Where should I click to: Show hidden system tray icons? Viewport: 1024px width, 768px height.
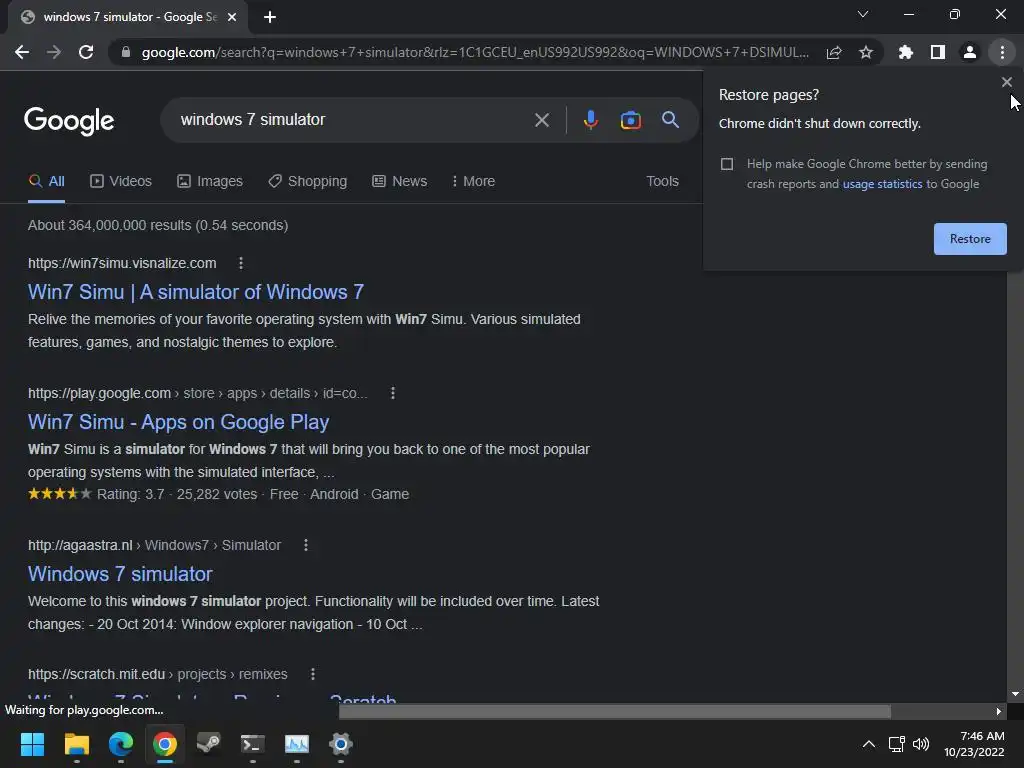click(x=869, y=744)
